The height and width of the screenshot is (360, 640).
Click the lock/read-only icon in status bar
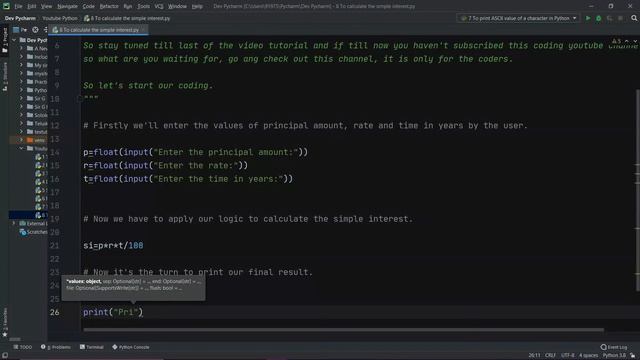tap(632, 356)
